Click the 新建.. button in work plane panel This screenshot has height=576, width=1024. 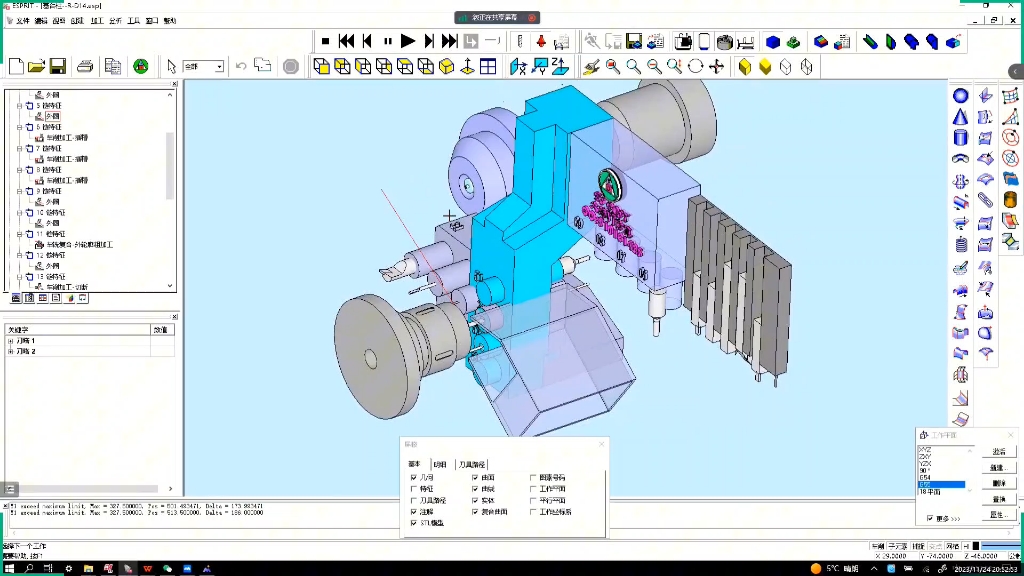pos(999,468)
